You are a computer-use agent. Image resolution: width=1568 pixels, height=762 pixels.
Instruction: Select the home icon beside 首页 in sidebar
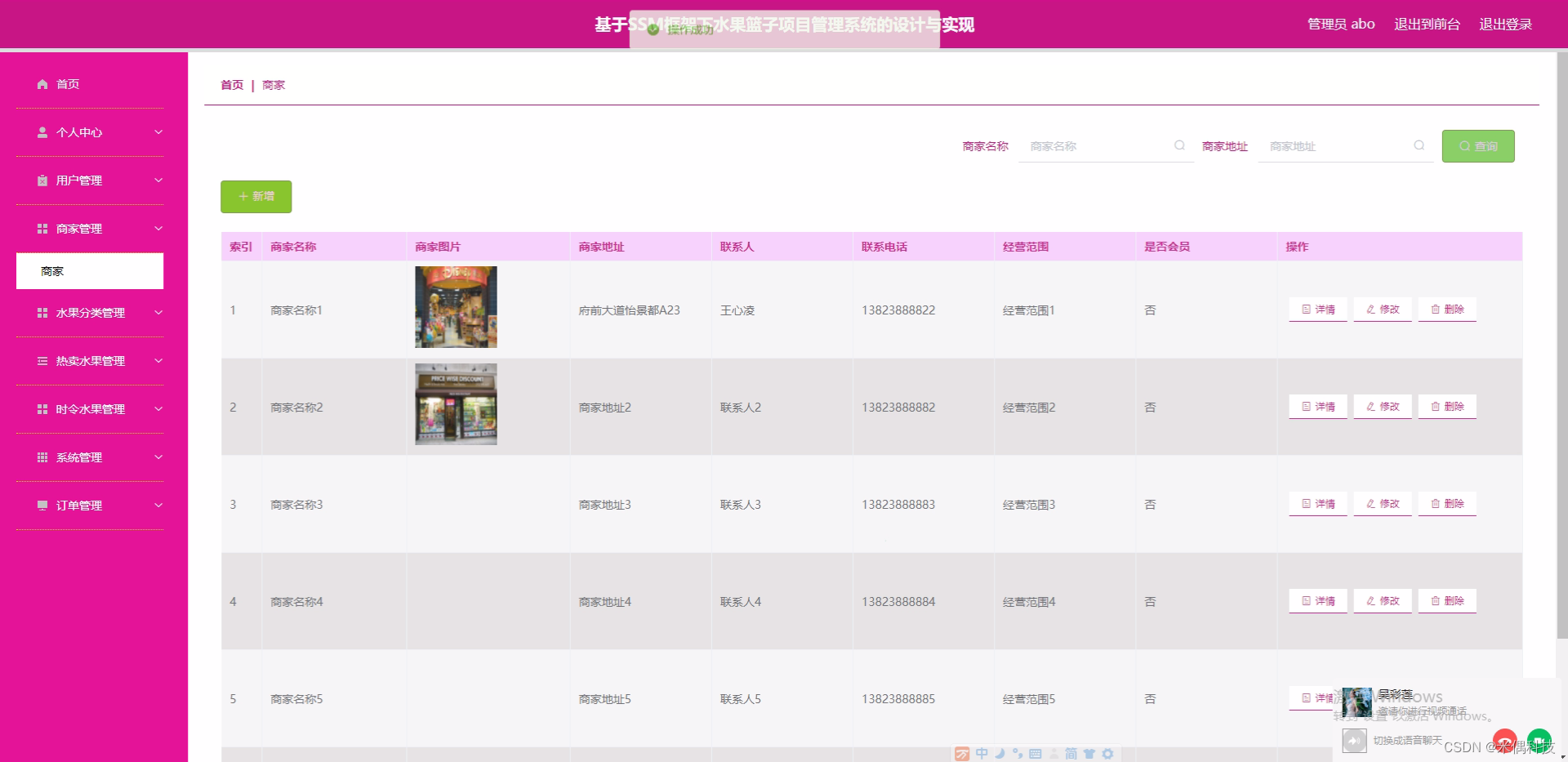[42, 83]
